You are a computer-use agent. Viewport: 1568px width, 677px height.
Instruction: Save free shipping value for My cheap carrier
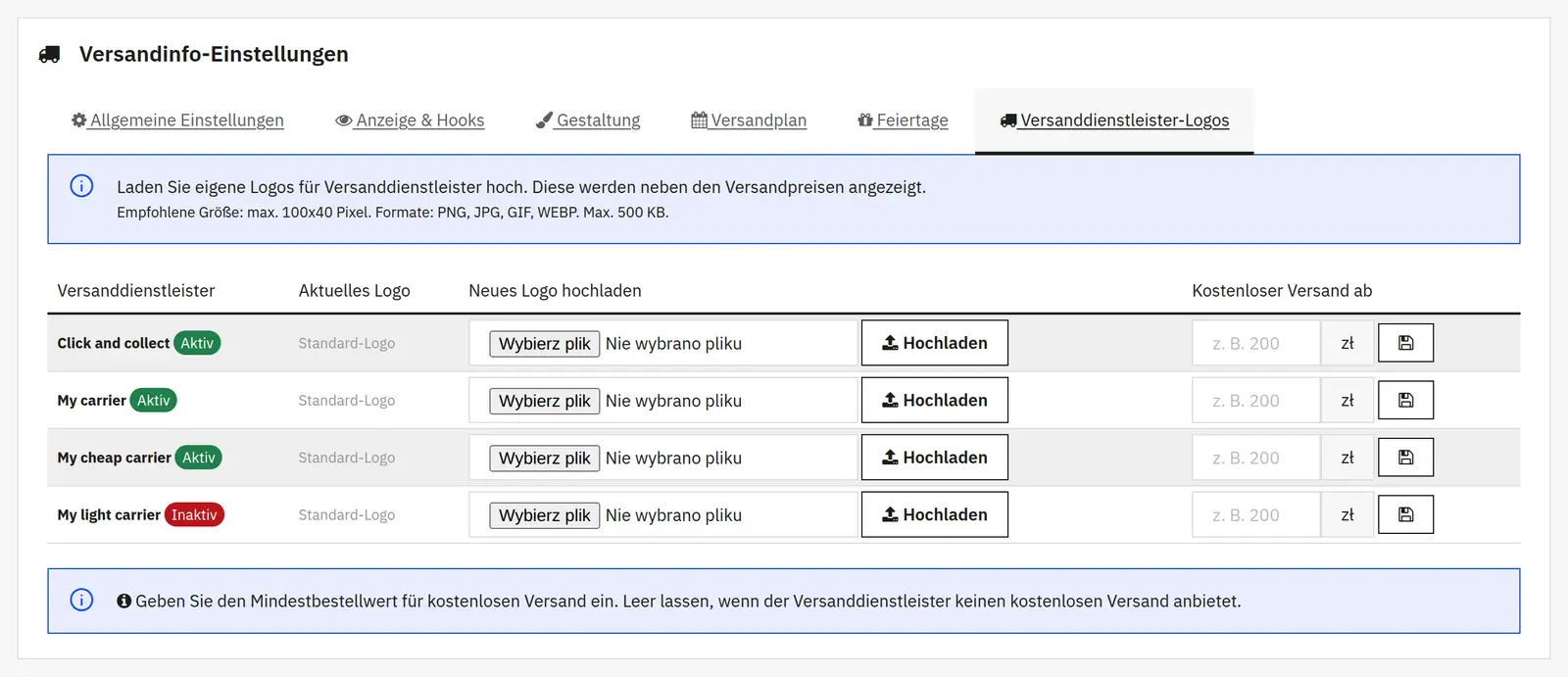[1405, 458]
